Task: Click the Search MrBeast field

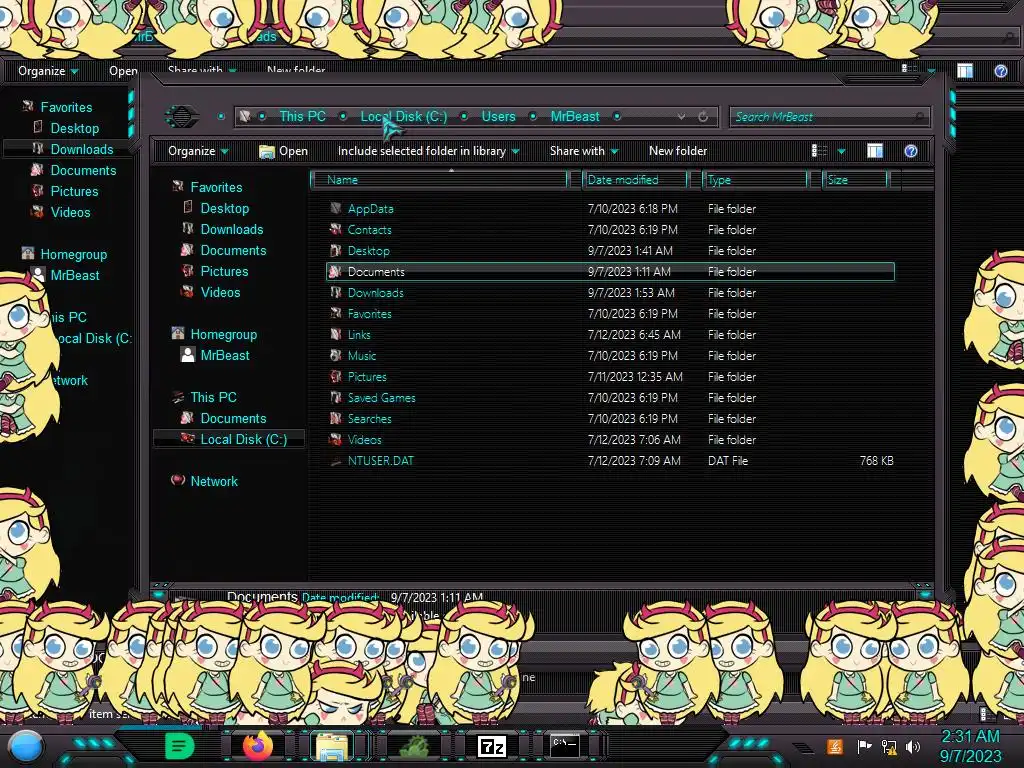Action: click(x=829, y=117)
